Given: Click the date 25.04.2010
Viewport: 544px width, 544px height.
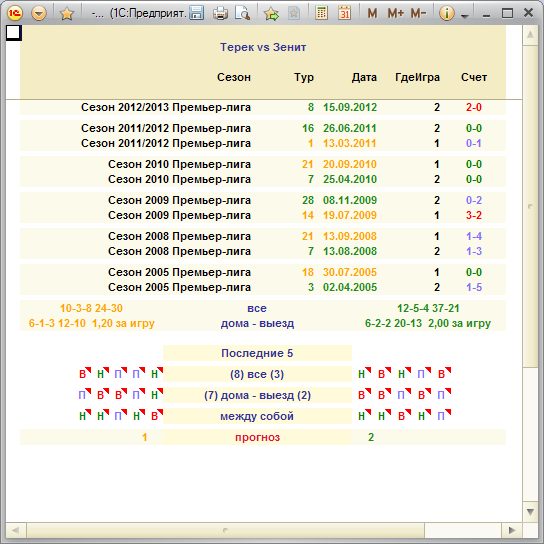Looking at the screenshot, I should click(x=350, y=179).
